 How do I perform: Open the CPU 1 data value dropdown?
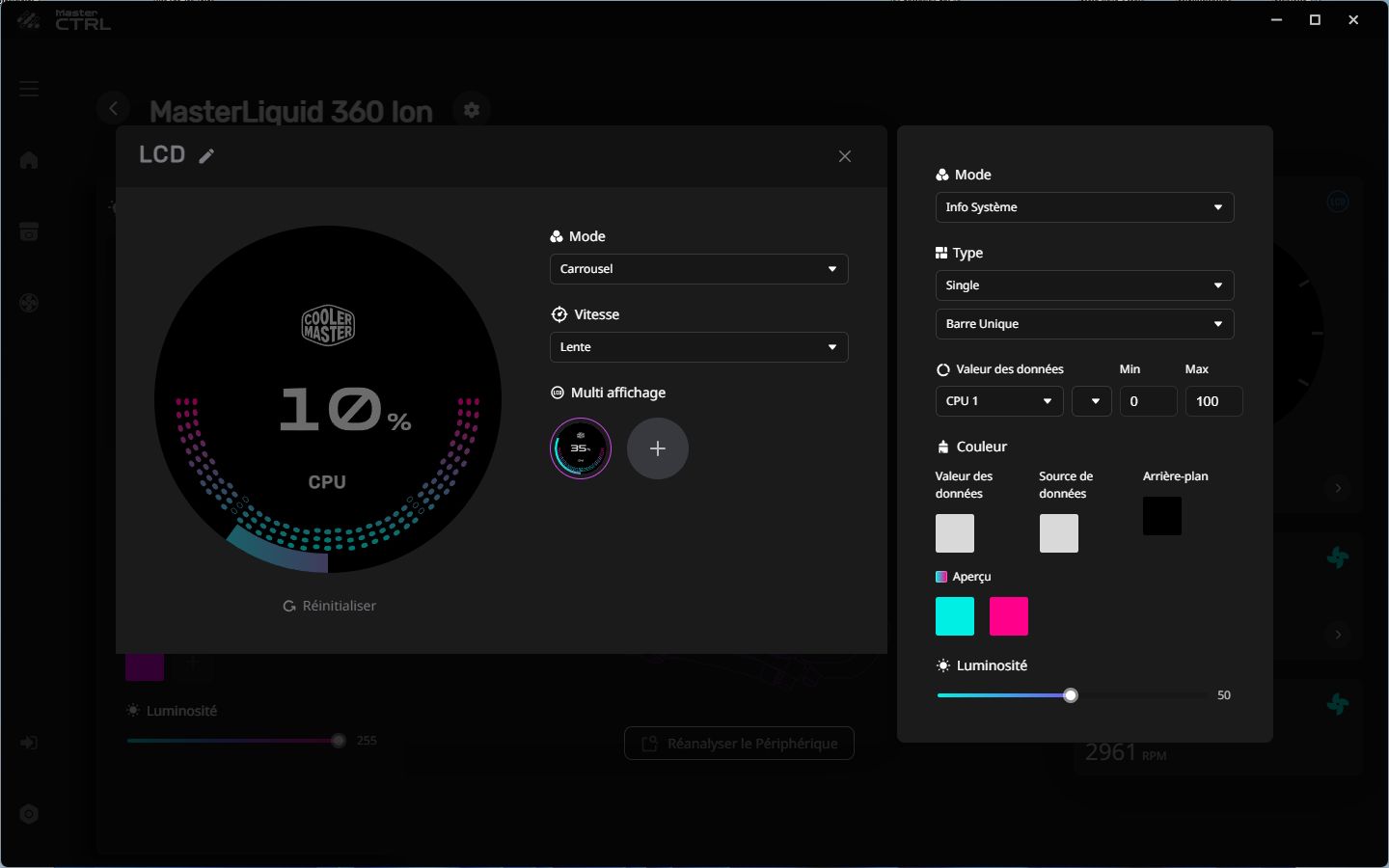[x=999, y=401]
